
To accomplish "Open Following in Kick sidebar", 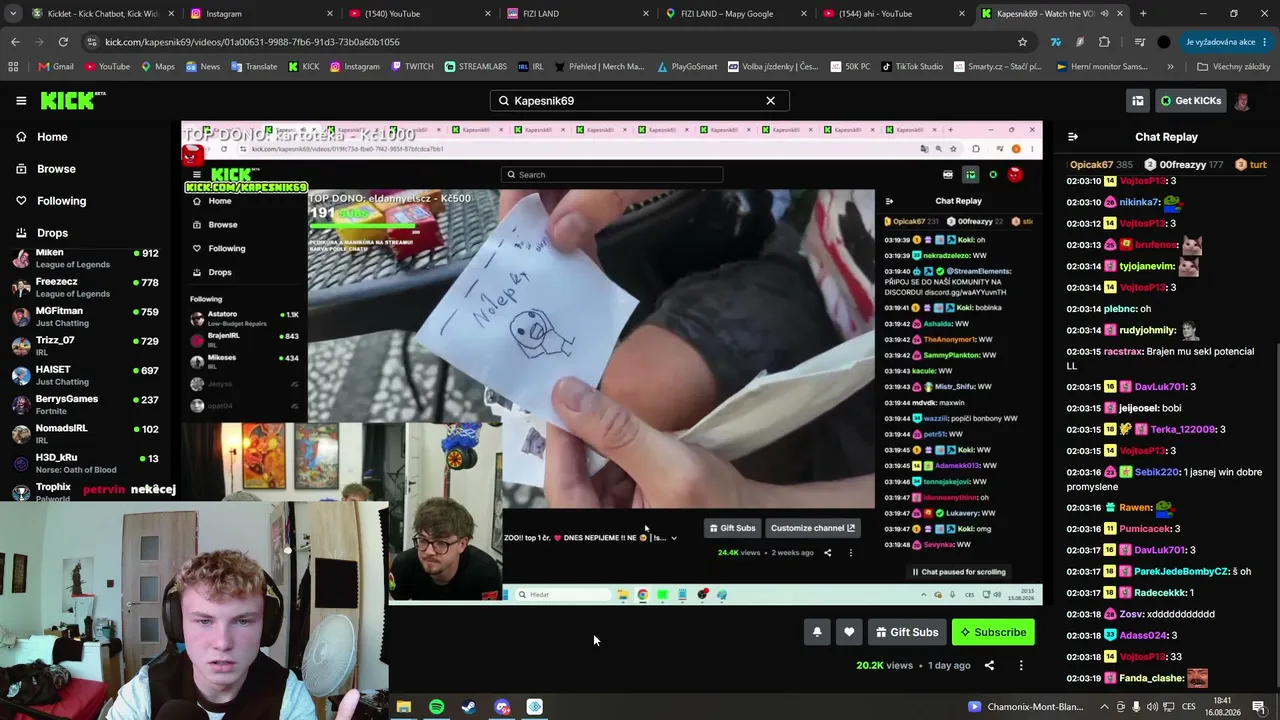I will pyautogui.click(x=61, y=201).
